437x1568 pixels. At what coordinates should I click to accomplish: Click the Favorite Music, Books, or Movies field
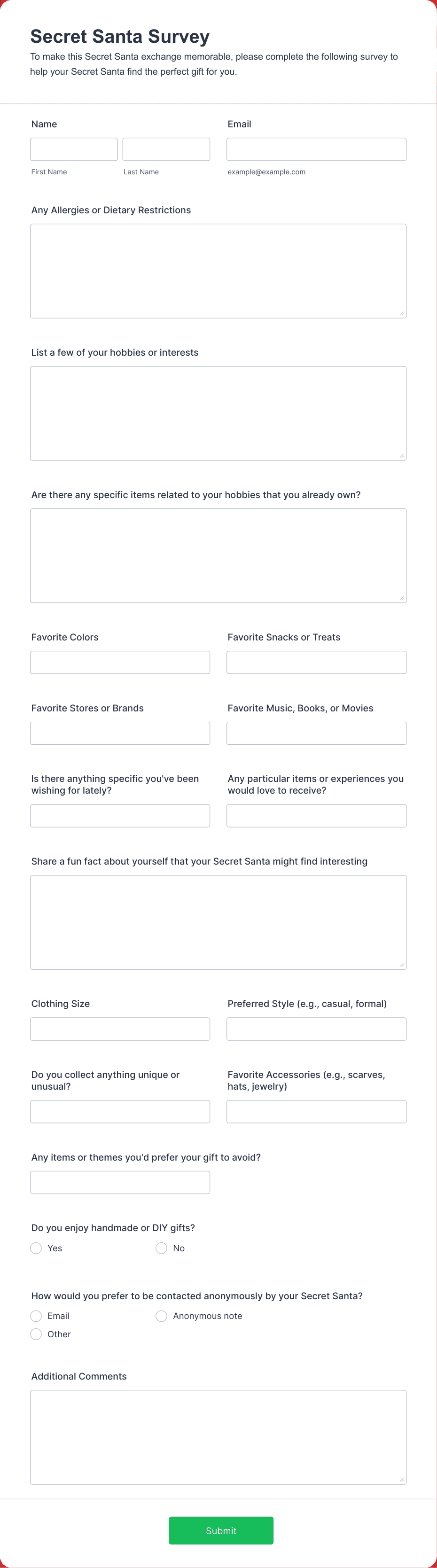click(317, 733)
